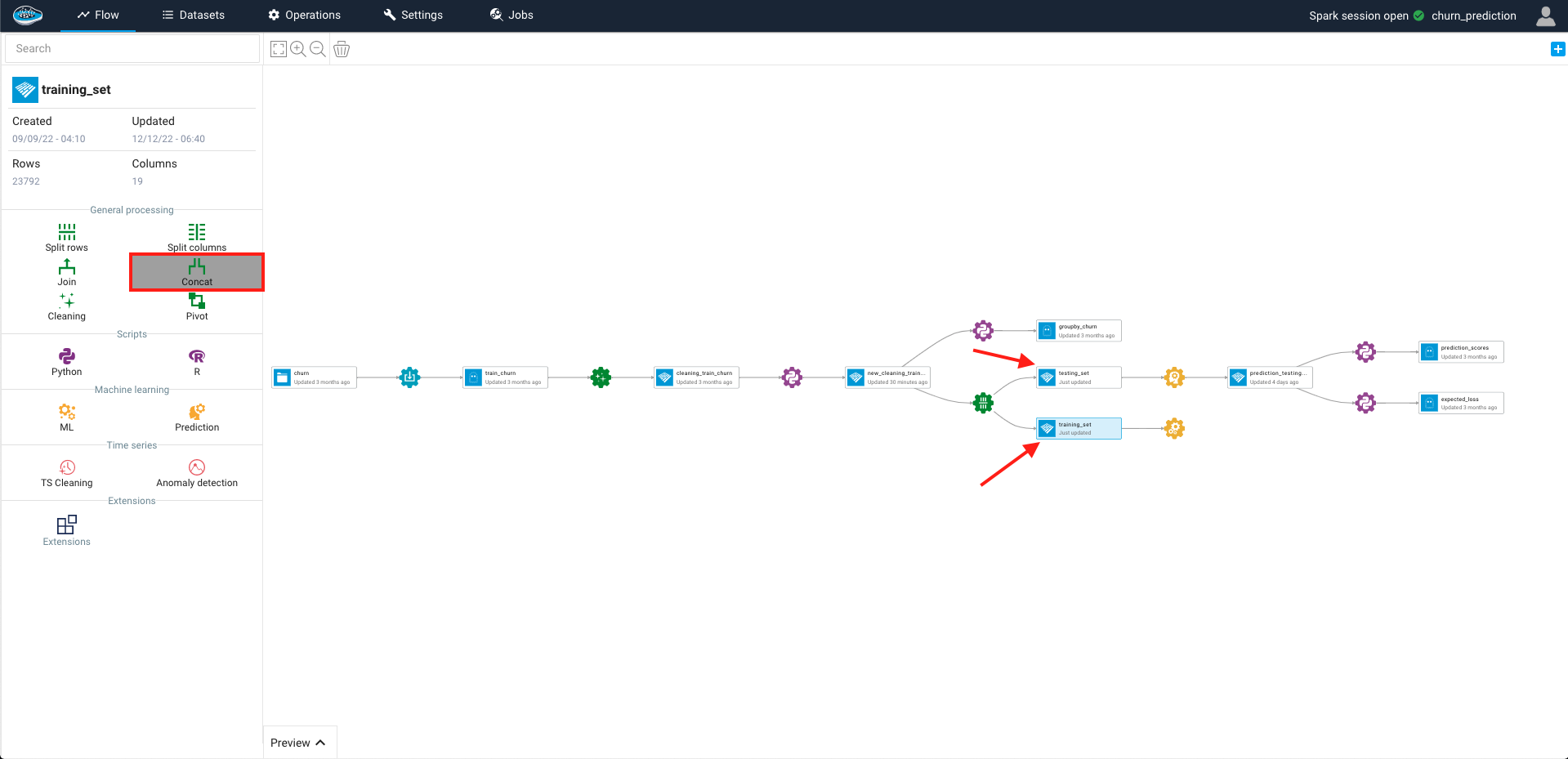Viewport: 1568px width, 759px height.
Task: Open the Cleaning tool
Action: tap(66, 306)
